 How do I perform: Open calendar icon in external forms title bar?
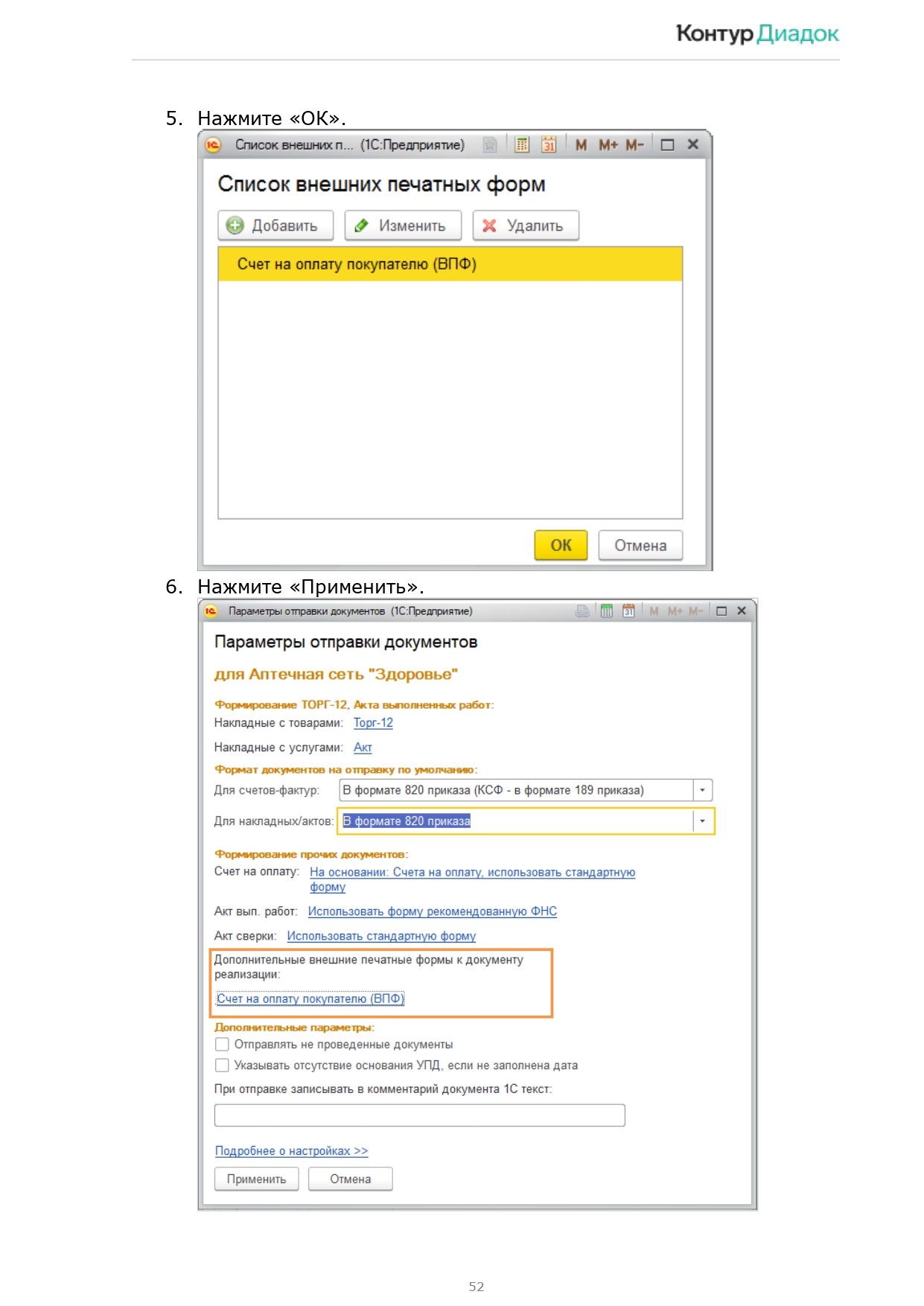[x=549, y=144]
